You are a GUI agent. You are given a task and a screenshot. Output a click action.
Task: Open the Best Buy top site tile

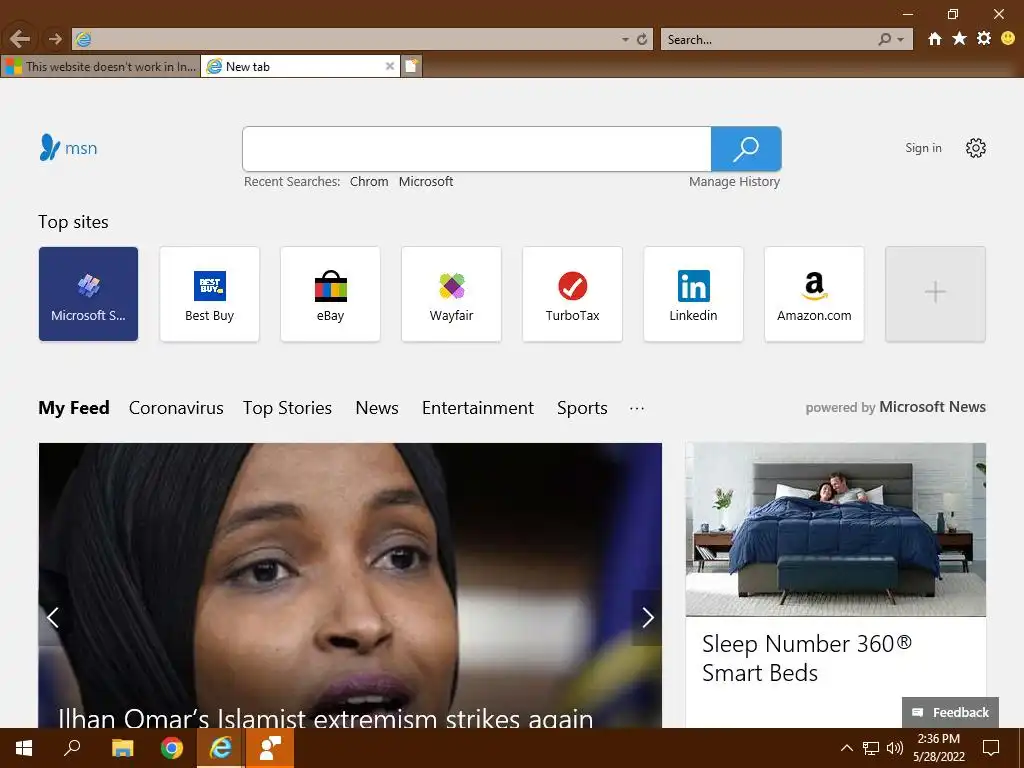click(x=209, y=294)
